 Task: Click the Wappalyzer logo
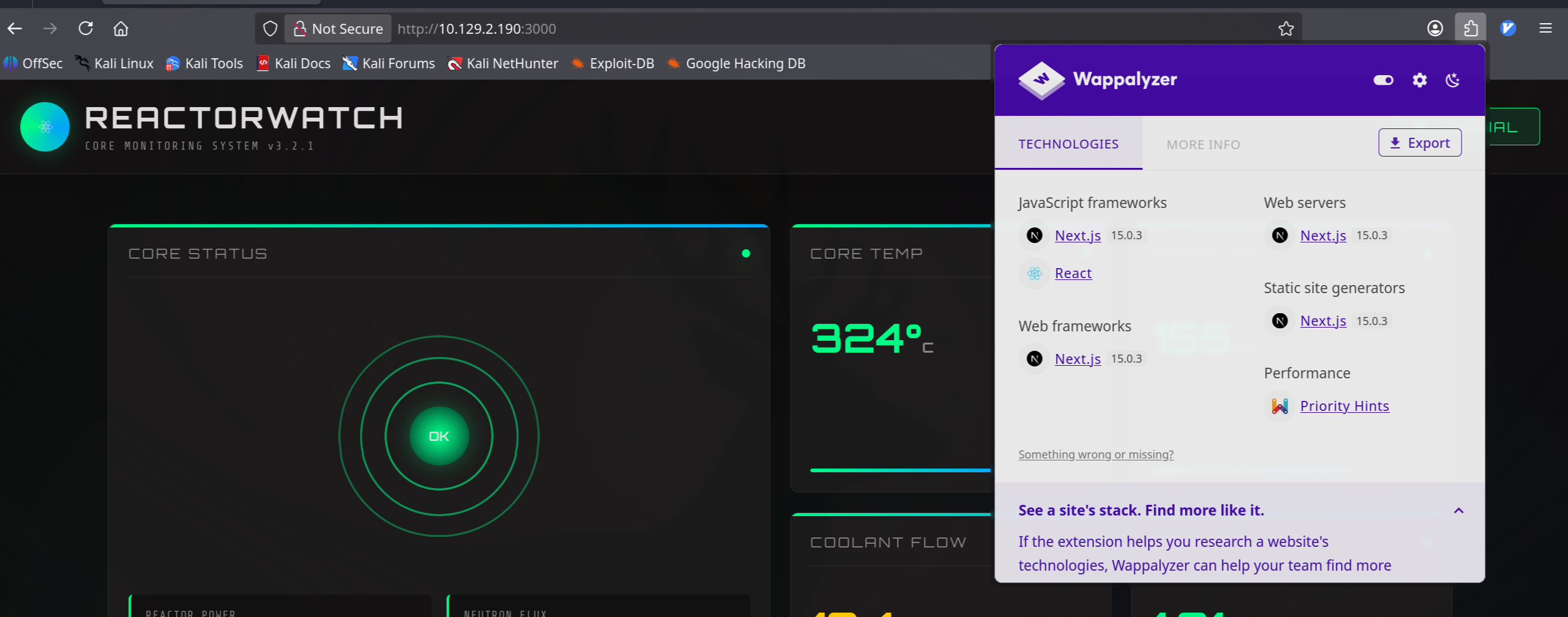1098,80
